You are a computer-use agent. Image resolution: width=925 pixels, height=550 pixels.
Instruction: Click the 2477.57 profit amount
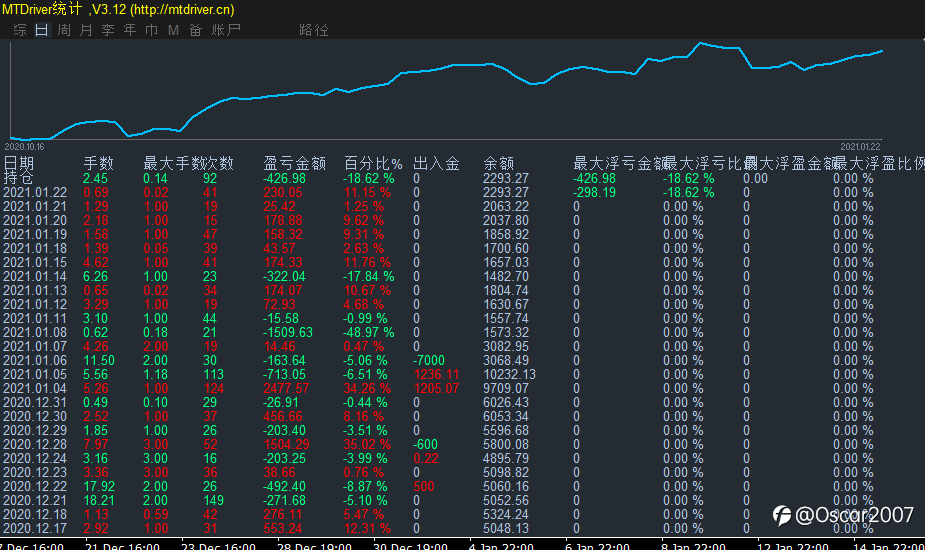click(286, 388)
